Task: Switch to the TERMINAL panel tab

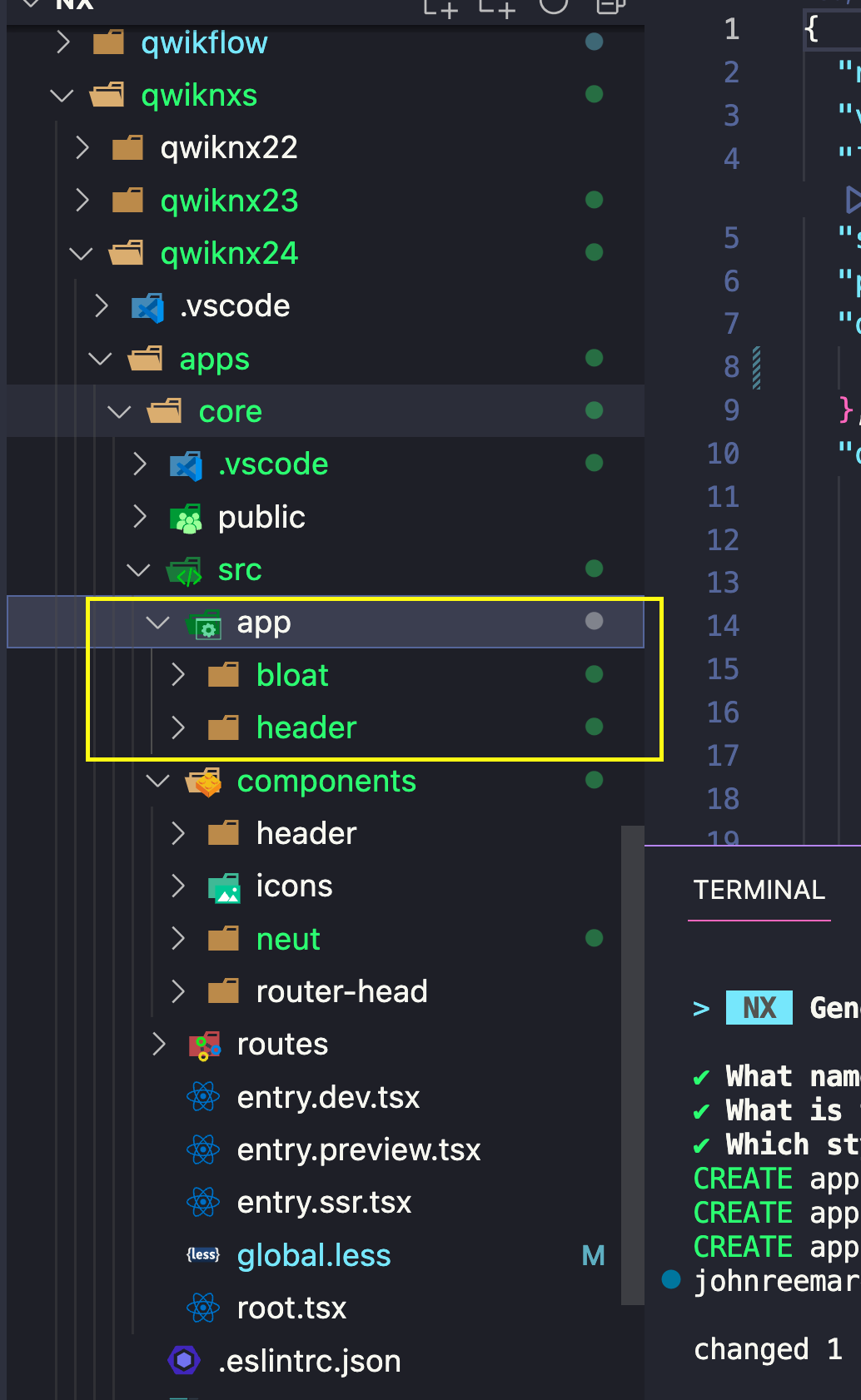Action: [759, 890]
